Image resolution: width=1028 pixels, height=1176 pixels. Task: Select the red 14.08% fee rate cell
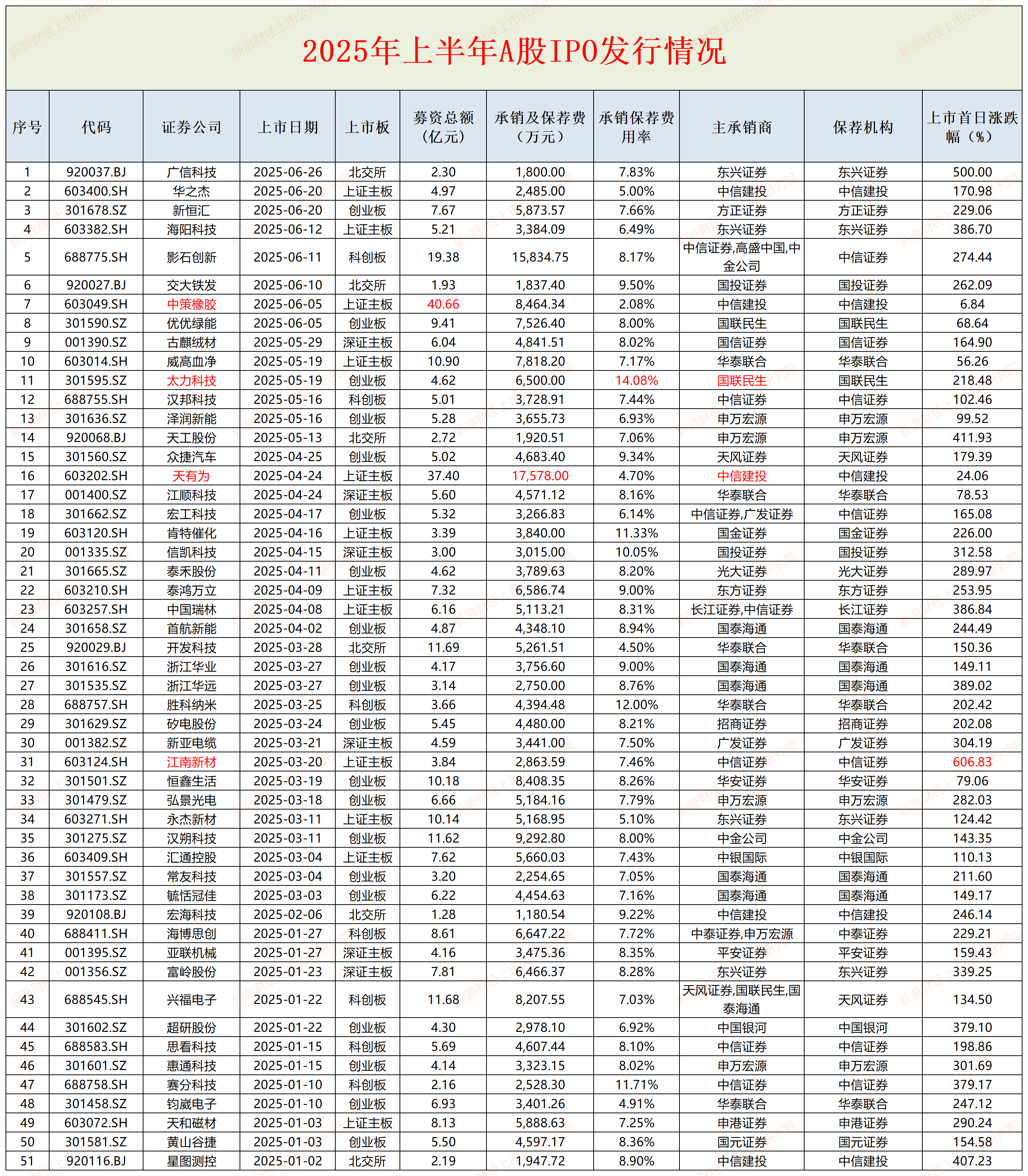tap(636, 380)
